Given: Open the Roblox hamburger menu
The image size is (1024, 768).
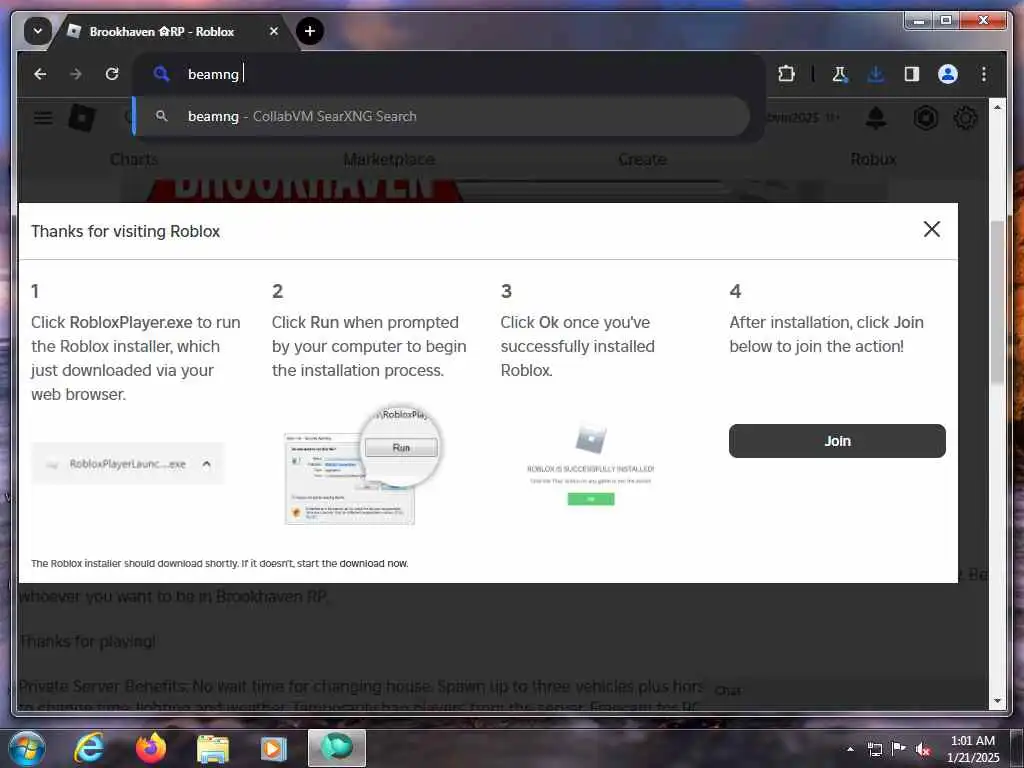Looking at the screenshot, I should tap(43, 118).
